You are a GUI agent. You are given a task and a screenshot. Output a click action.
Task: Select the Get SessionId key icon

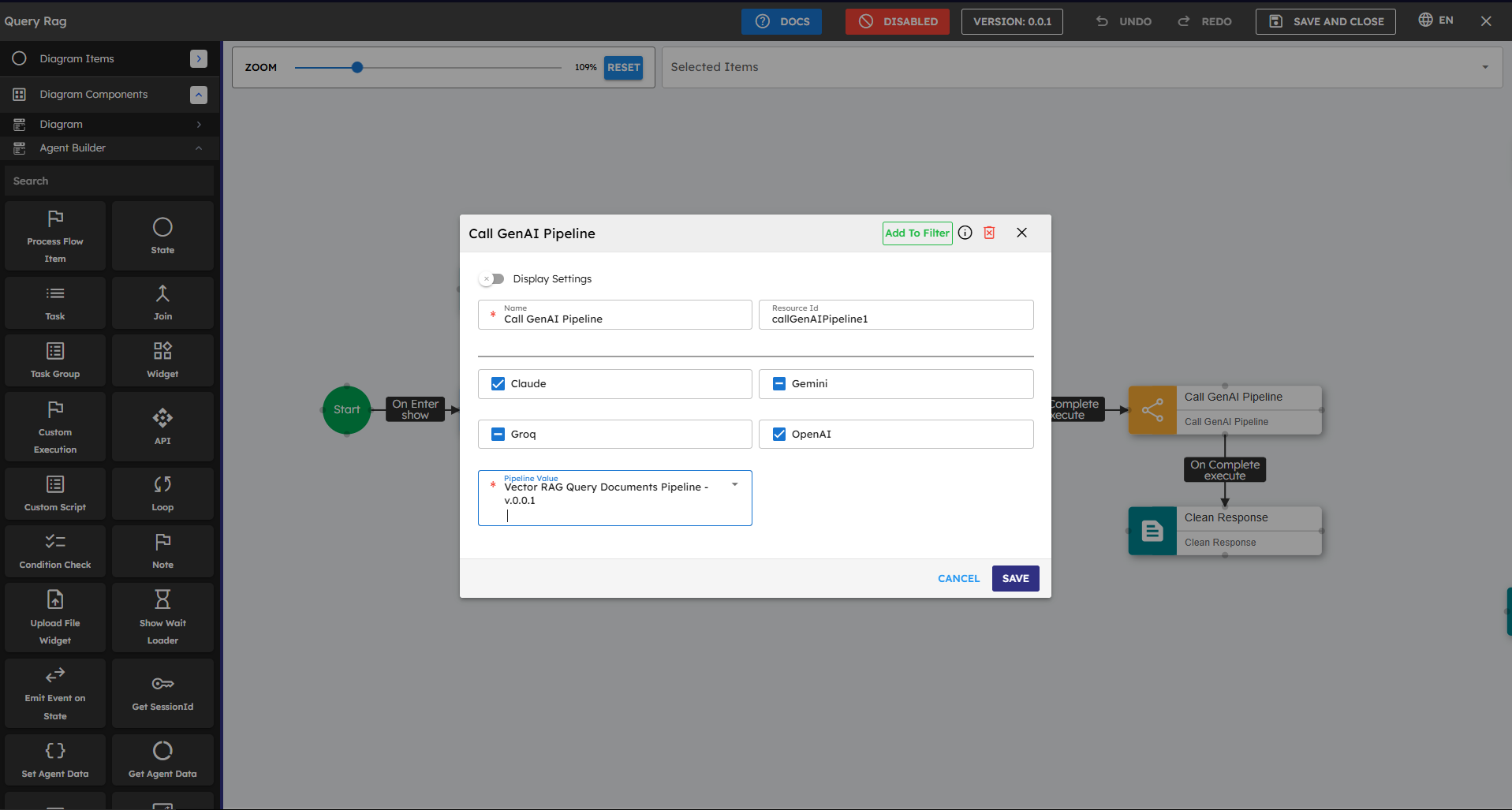point(162,684)
